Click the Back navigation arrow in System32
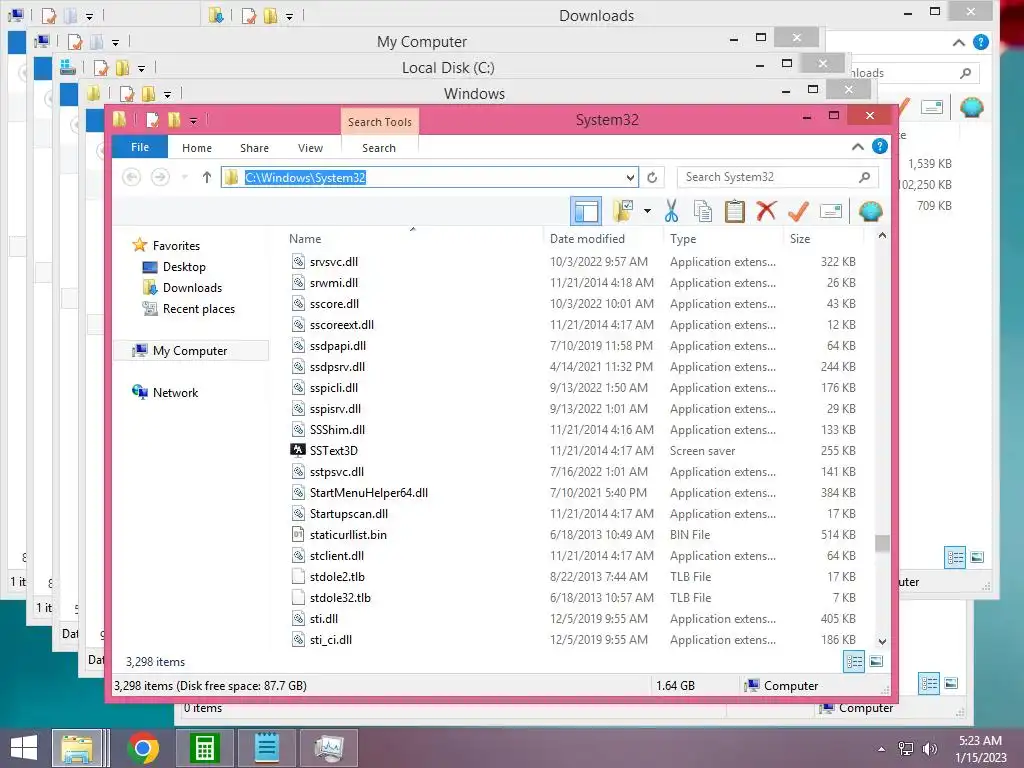 tap(131, 177)
